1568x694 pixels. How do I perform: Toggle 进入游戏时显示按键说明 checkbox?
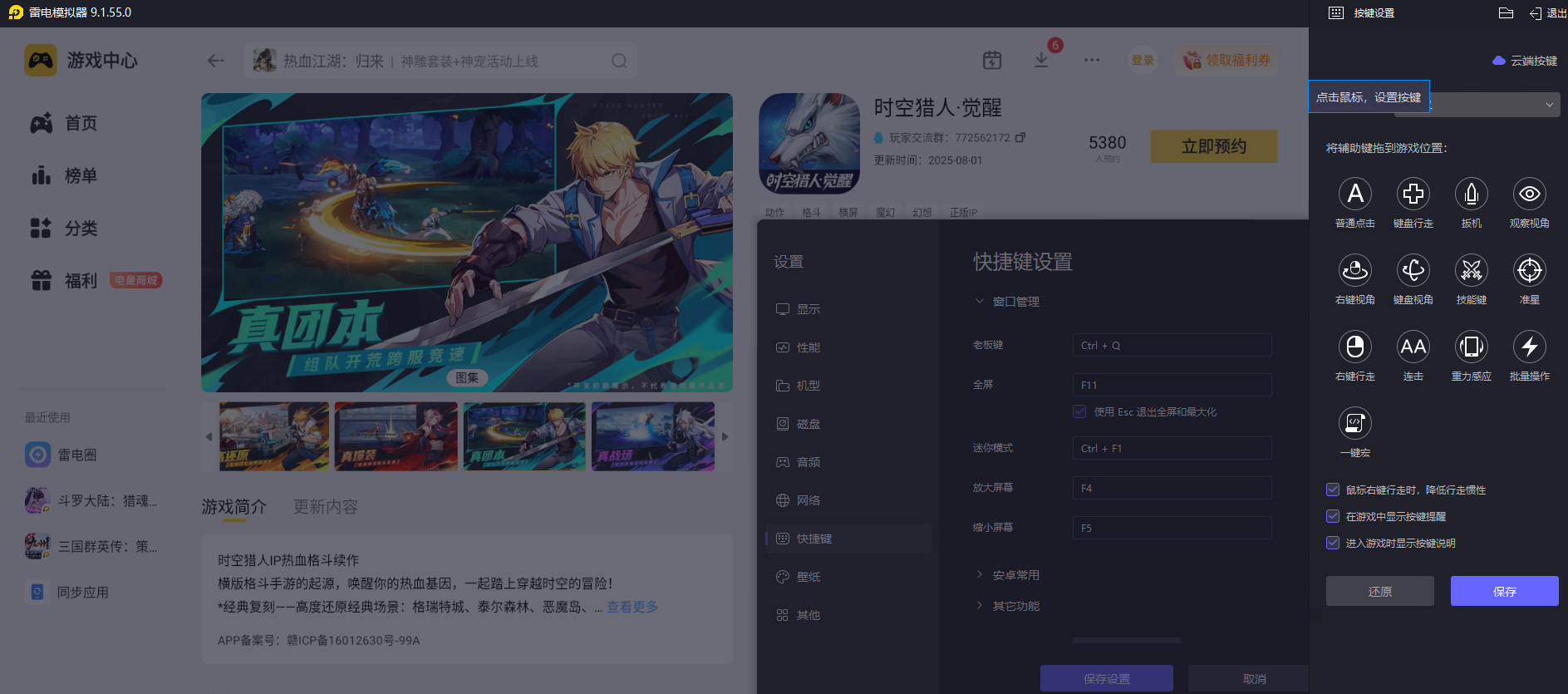[x=1333, y=544]
